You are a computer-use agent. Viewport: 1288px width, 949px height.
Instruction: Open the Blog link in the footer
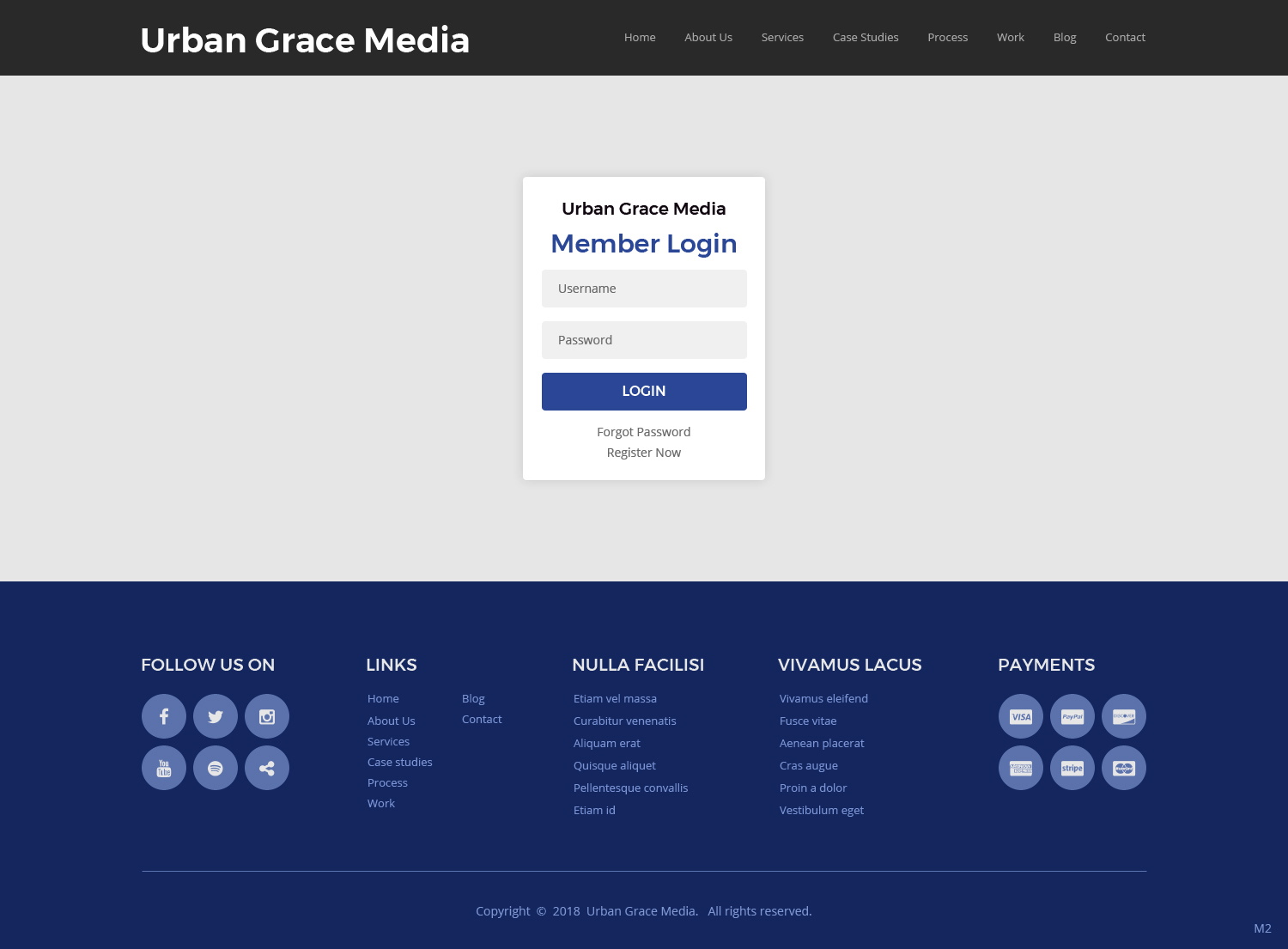(x=473, y=698)
